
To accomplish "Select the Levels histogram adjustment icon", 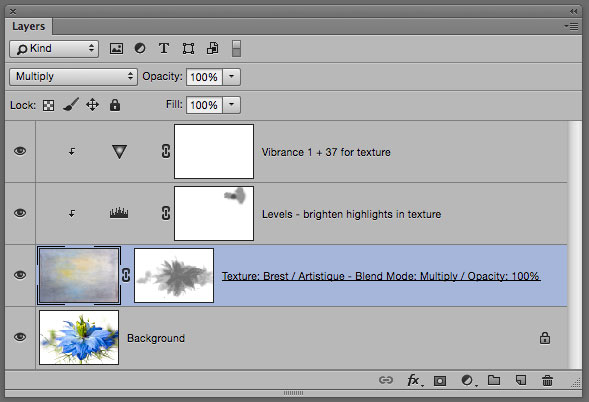I will pos(119,213).
